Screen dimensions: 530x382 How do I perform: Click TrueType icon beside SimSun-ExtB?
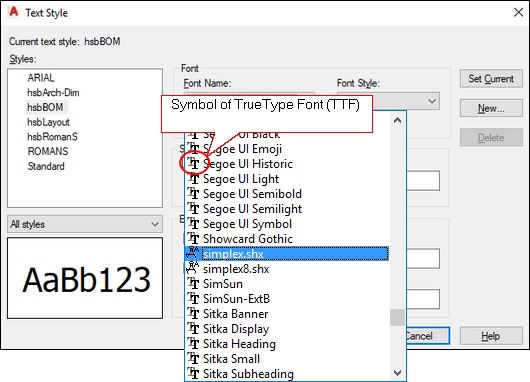(193, 299)
